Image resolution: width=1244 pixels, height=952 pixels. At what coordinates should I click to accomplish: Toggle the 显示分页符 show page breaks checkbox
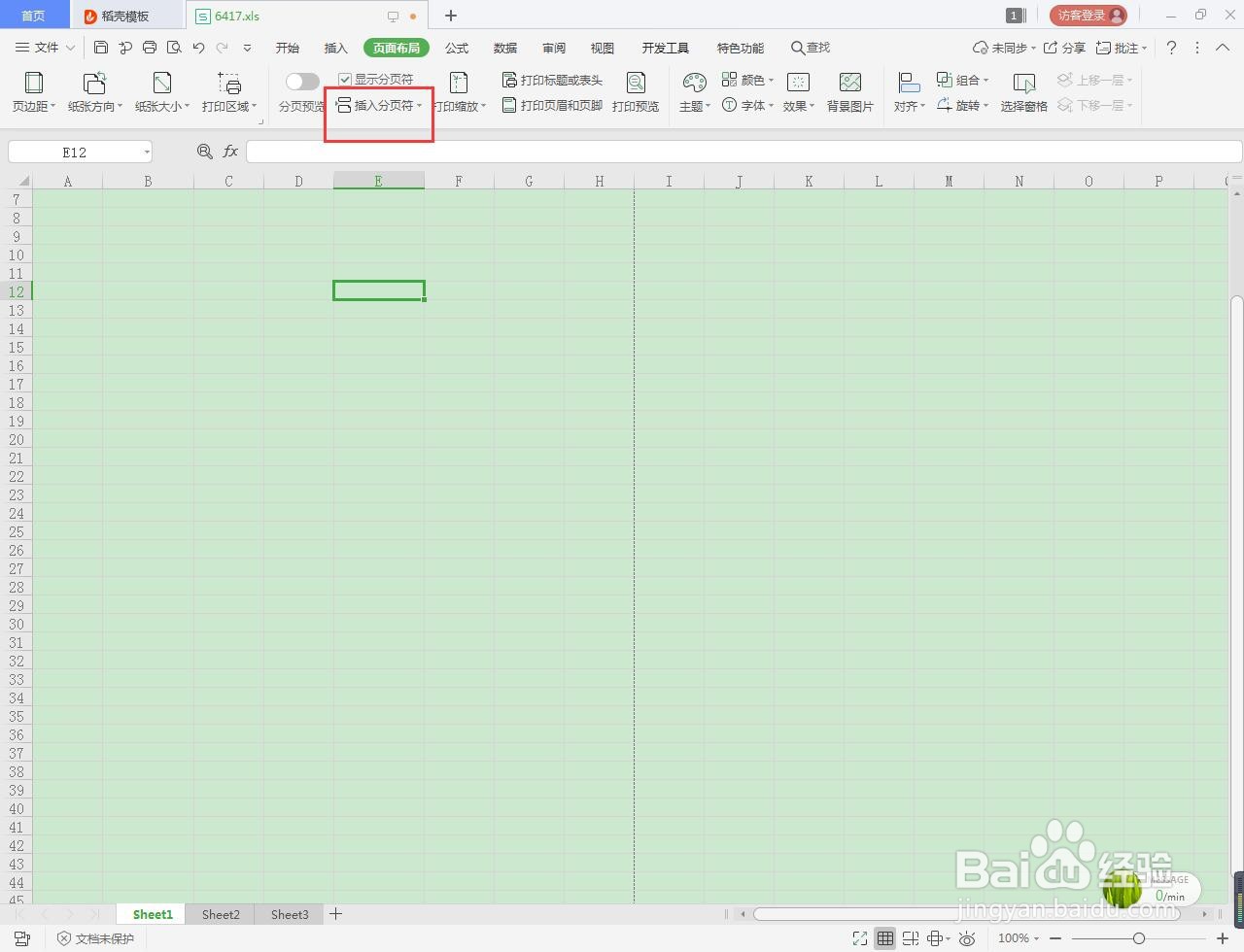[344, 79]
